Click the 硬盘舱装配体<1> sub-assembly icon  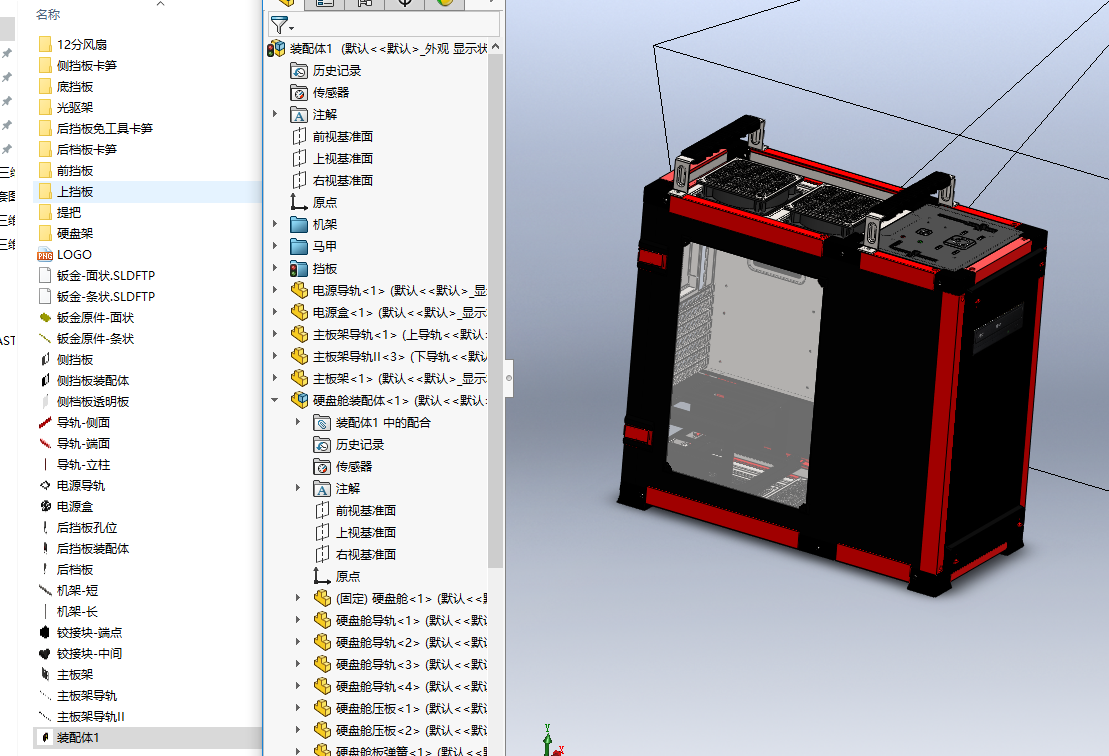(x=299, y=400)
